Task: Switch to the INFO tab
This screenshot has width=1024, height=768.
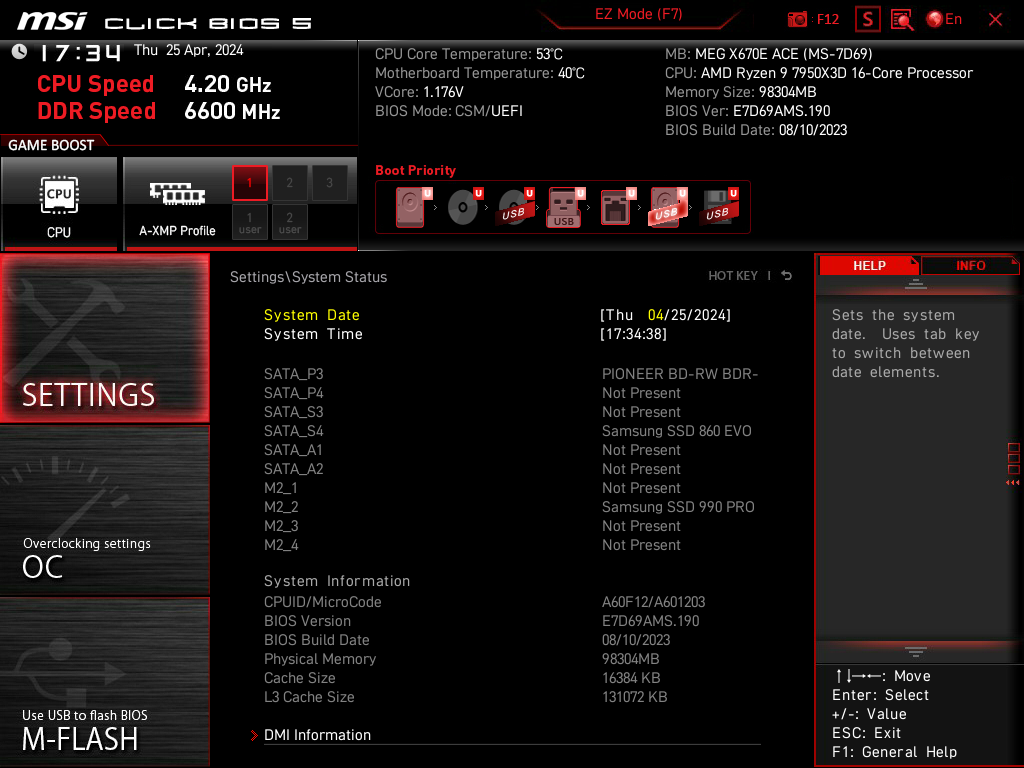Action: click(970, 266)
